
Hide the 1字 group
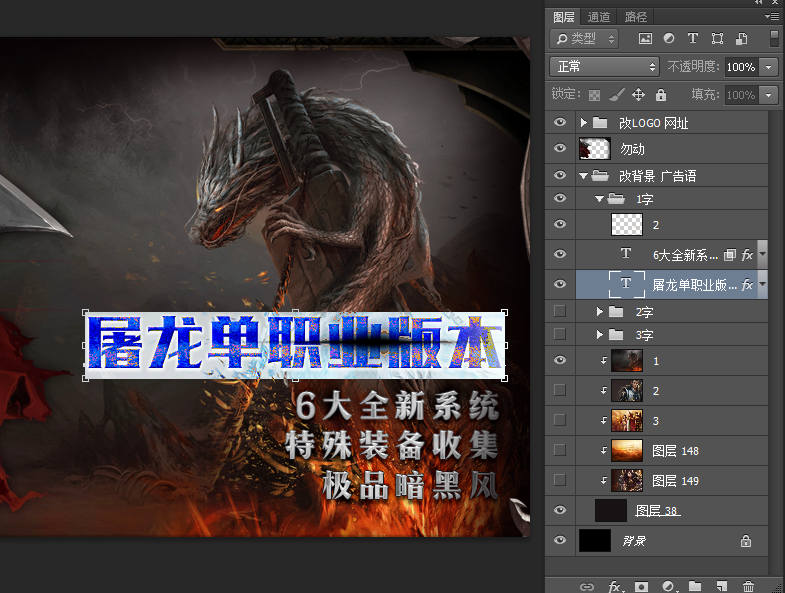pyautogui.click(x=560, y=198)
